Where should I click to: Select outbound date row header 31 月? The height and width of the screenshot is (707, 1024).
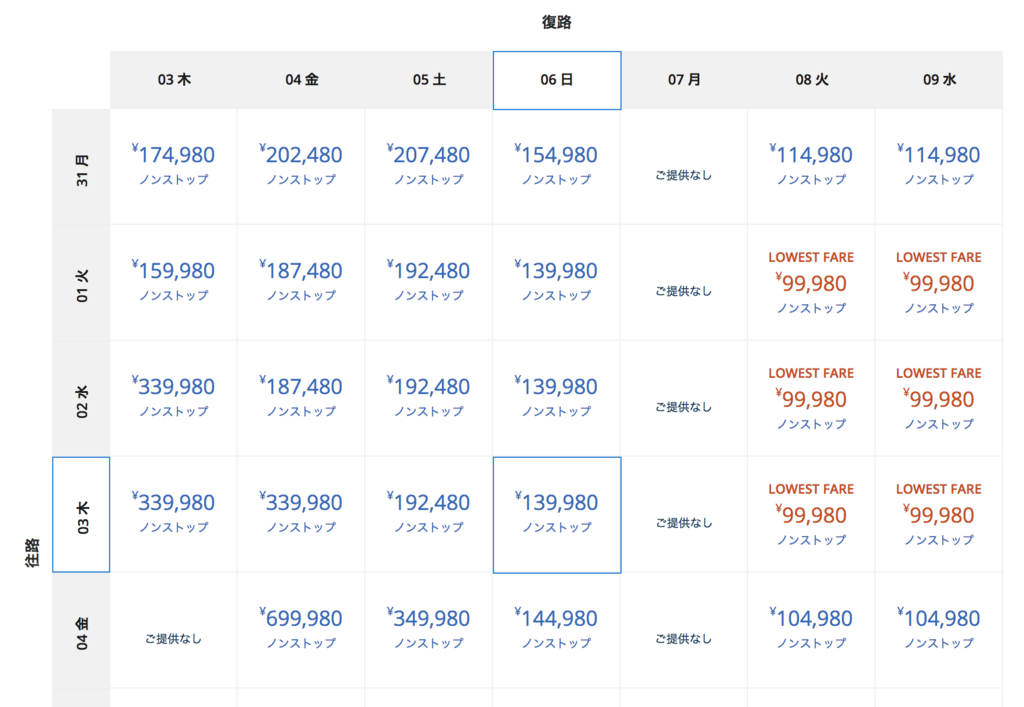pyautogui.click(x=81, y=167)
